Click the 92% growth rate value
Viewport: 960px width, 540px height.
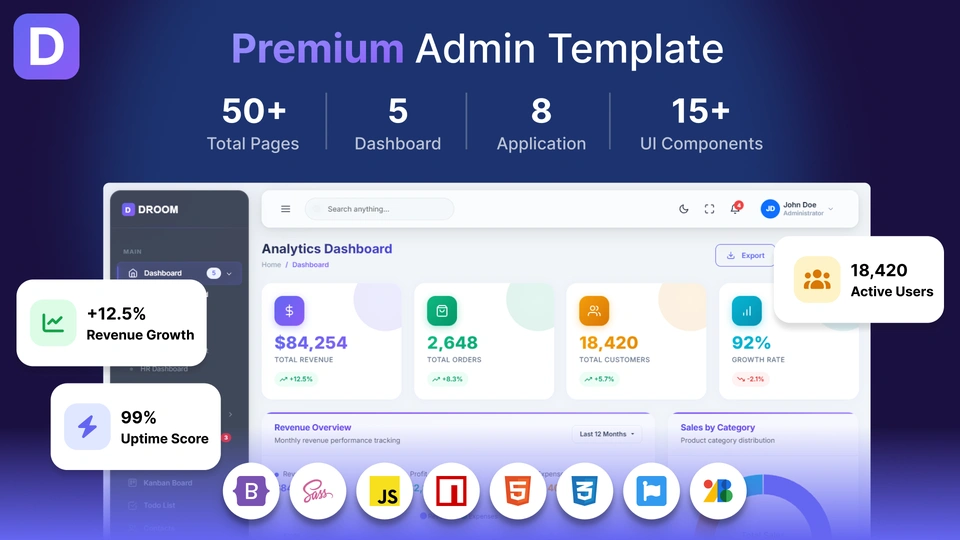pos(751,342)
